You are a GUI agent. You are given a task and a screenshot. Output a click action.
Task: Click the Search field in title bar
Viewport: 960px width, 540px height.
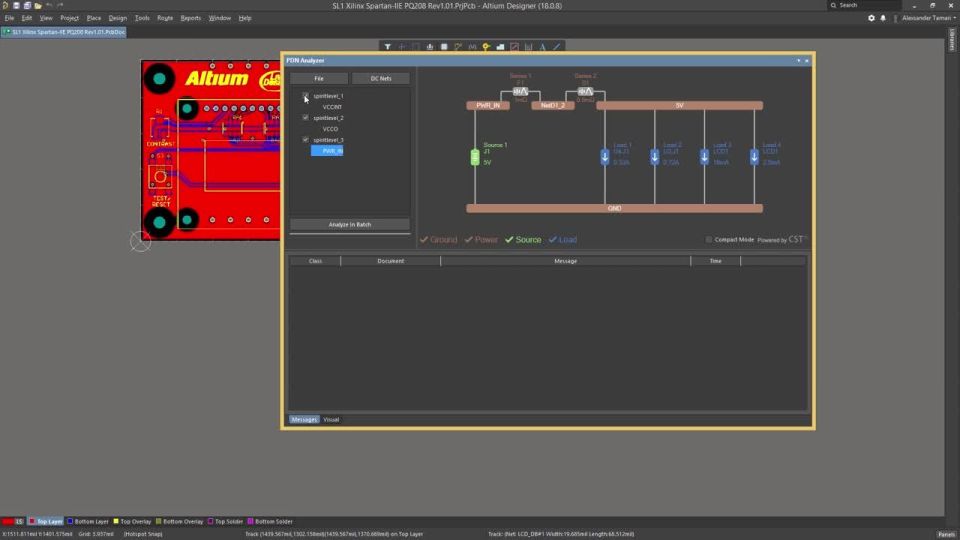[x=865, y=5]
